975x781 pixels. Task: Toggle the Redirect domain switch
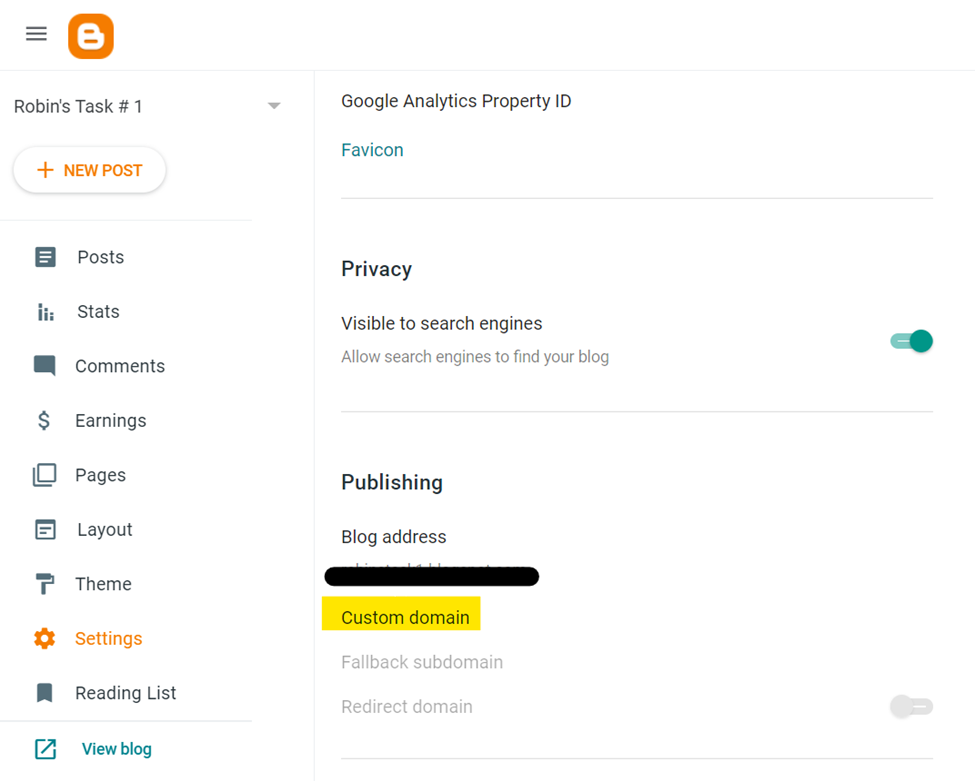[x=911, y=707]
